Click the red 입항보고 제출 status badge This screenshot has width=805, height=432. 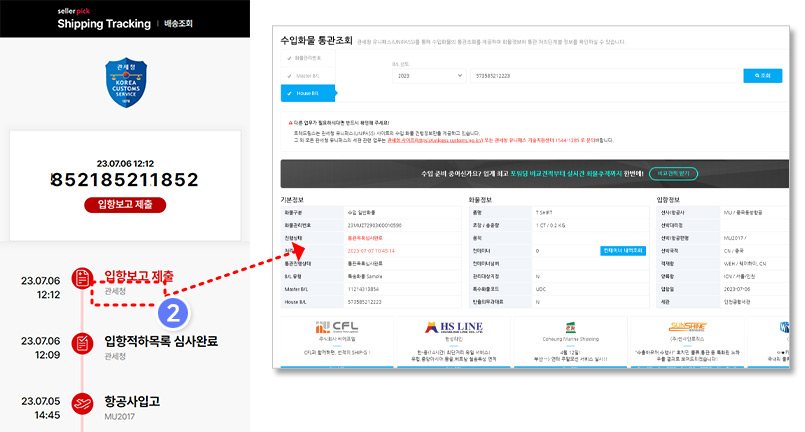pos(125,205)
